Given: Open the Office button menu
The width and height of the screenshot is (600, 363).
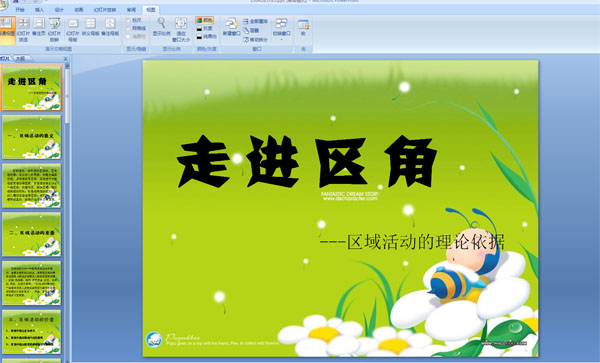Looking at the screenshot, I should [3, 5].
